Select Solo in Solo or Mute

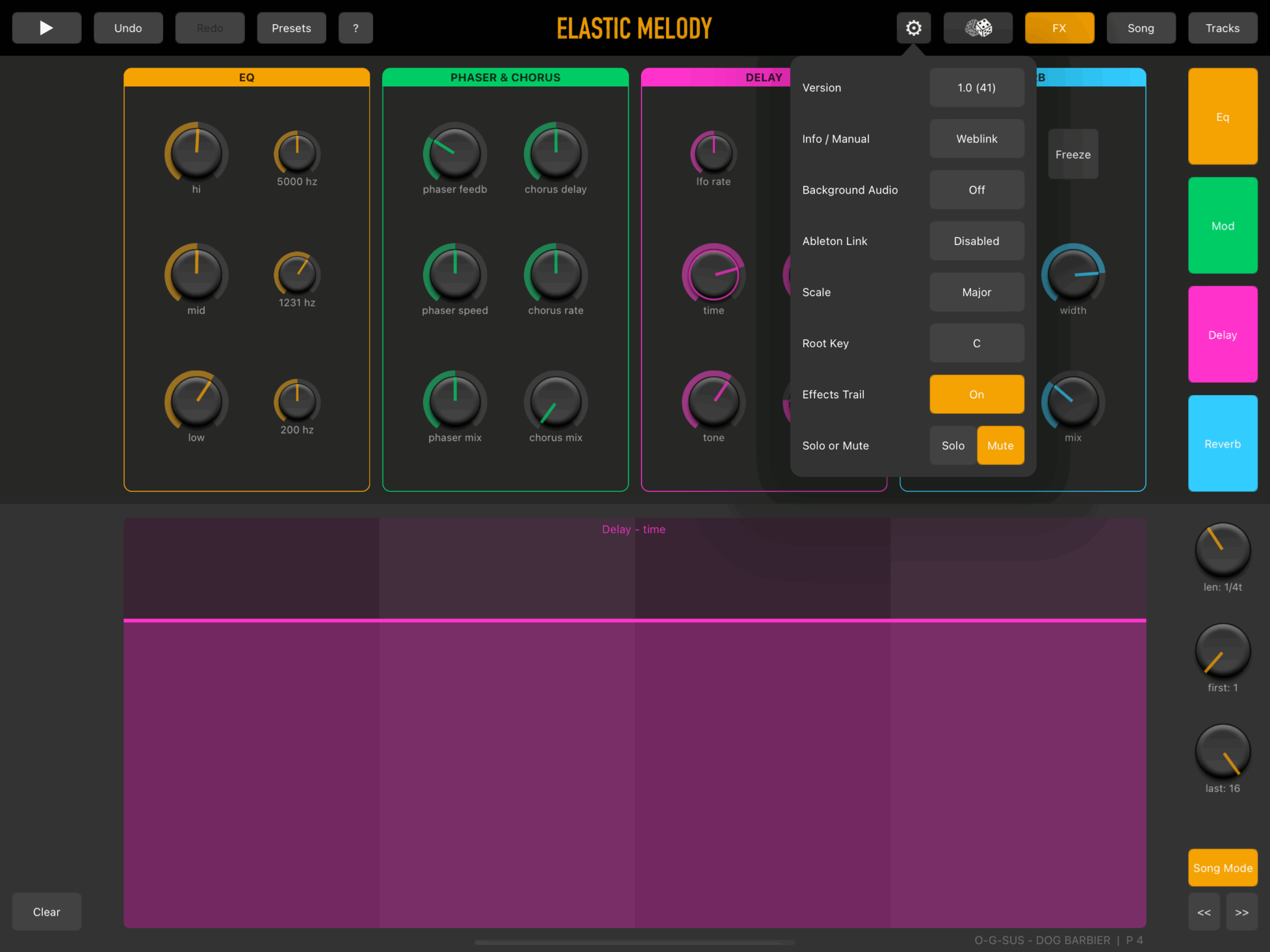[952, 445]
